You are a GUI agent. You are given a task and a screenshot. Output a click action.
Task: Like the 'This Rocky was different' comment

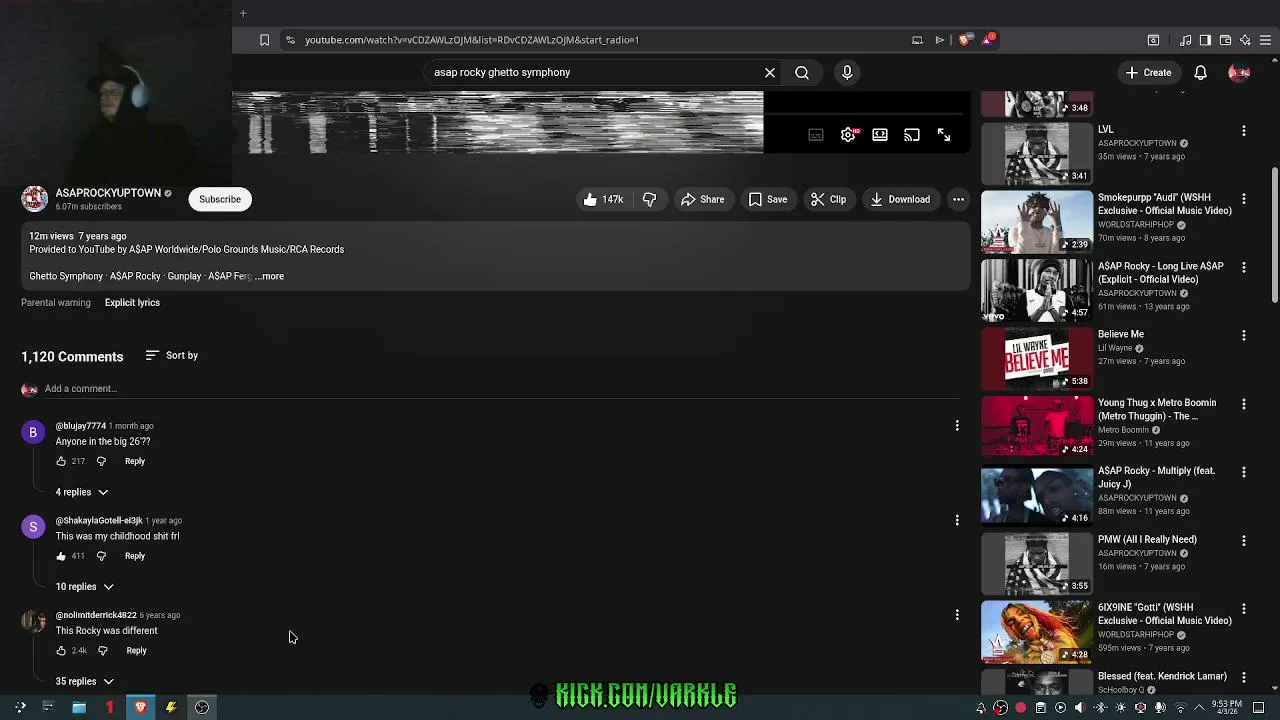point(61,651)
